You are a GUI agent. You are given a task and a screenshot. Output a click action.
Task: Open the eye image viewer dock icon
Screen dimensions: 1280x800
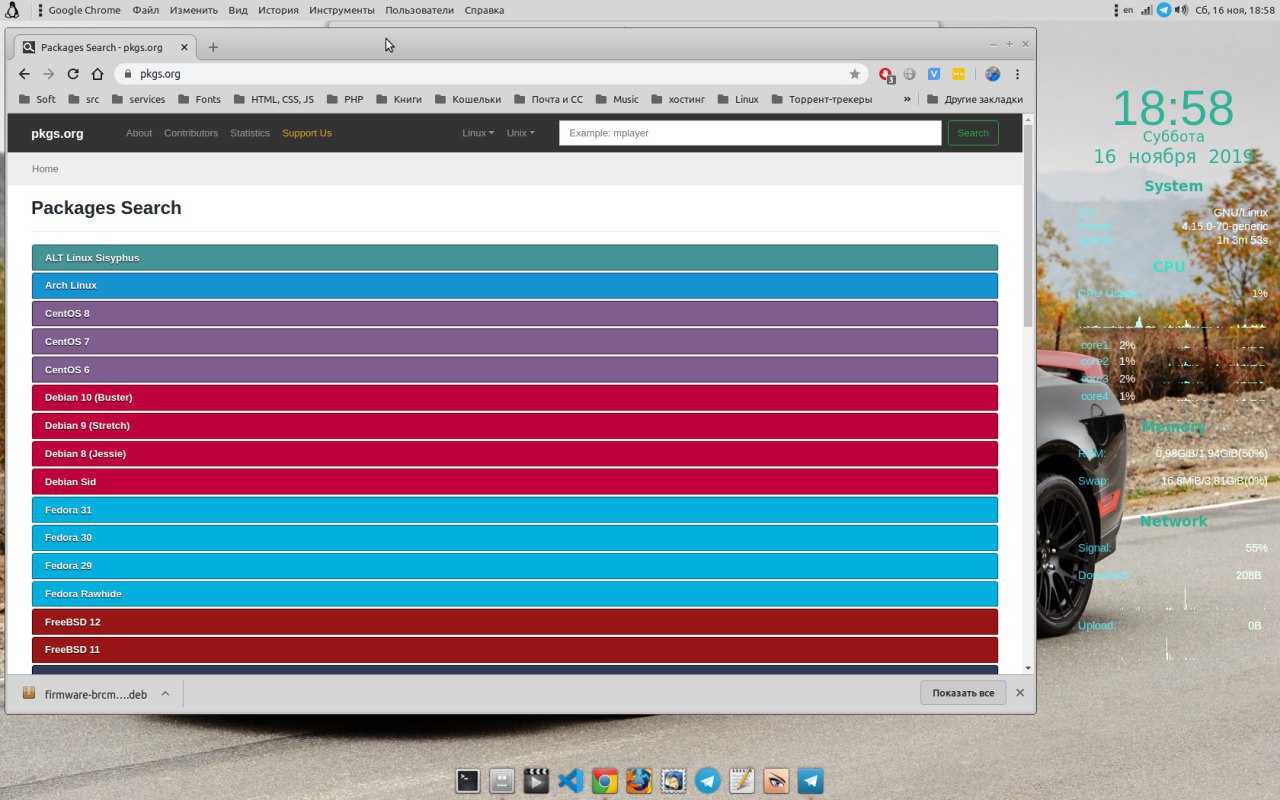tap(776, 781)
